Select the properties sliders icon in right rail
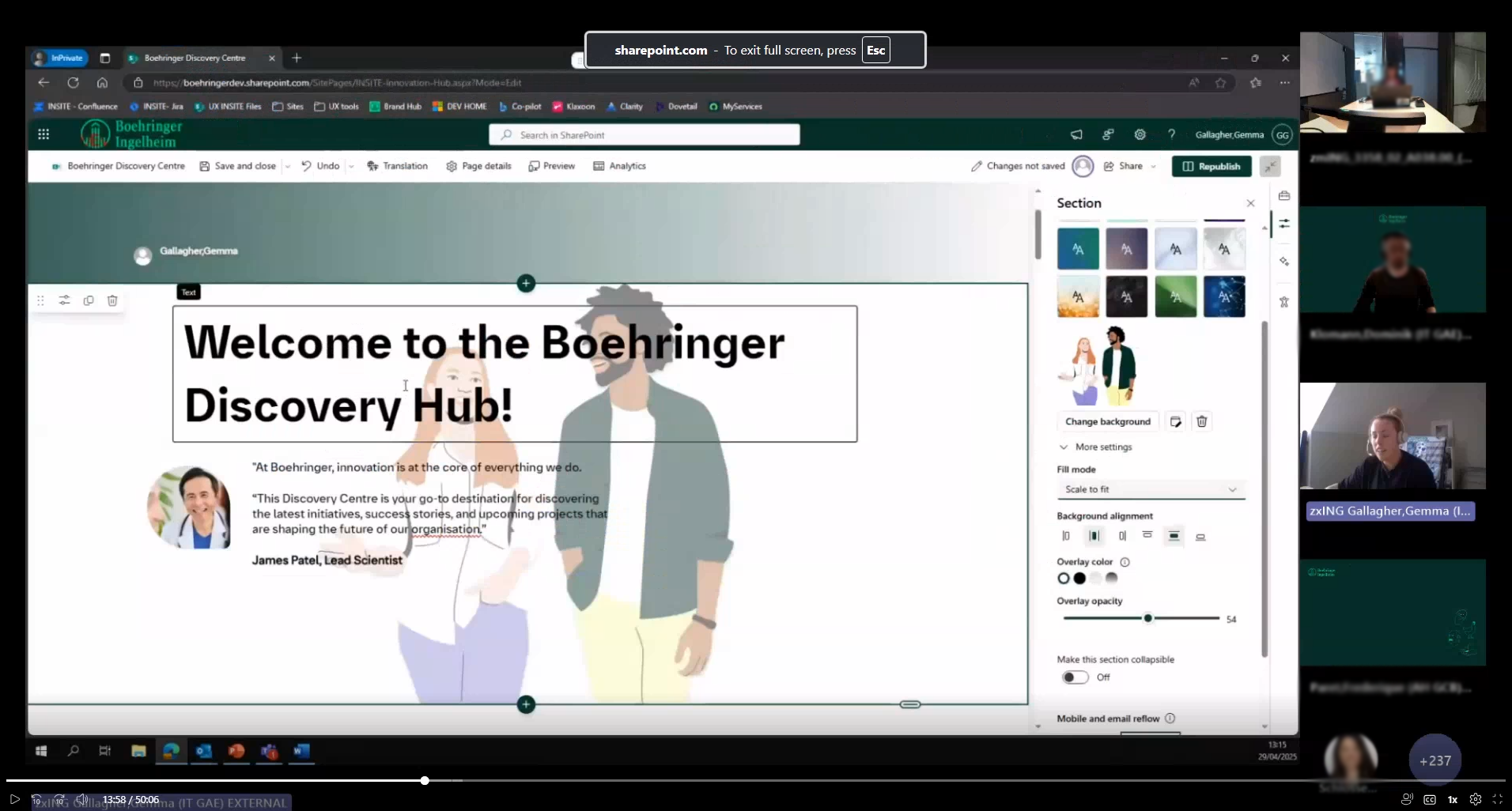This screenshot has width=1512, height=811. [1284, 224]
